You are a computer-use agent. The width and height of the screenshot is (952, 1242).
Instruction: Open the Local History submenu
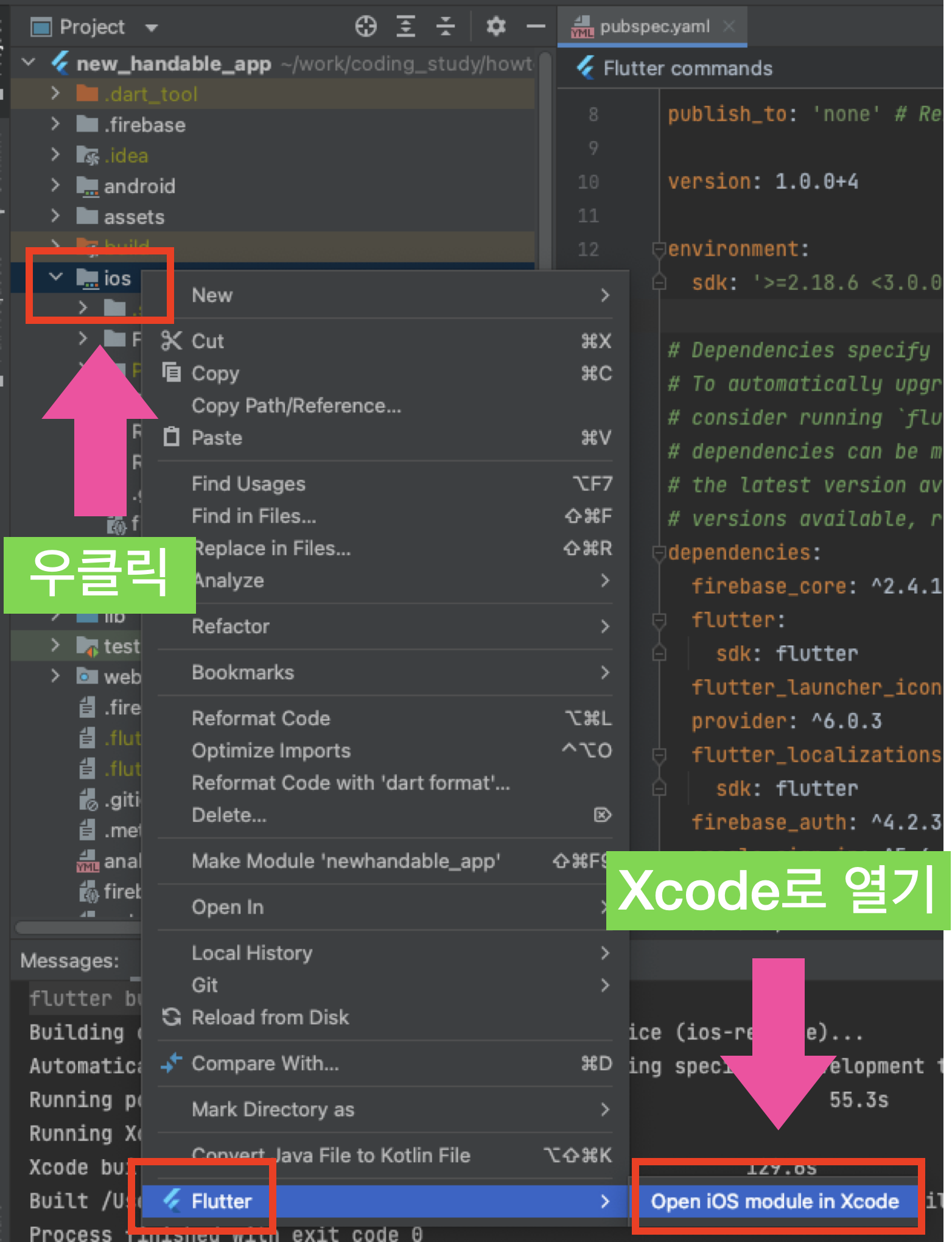pyautogui.click(x=385, y=953)
